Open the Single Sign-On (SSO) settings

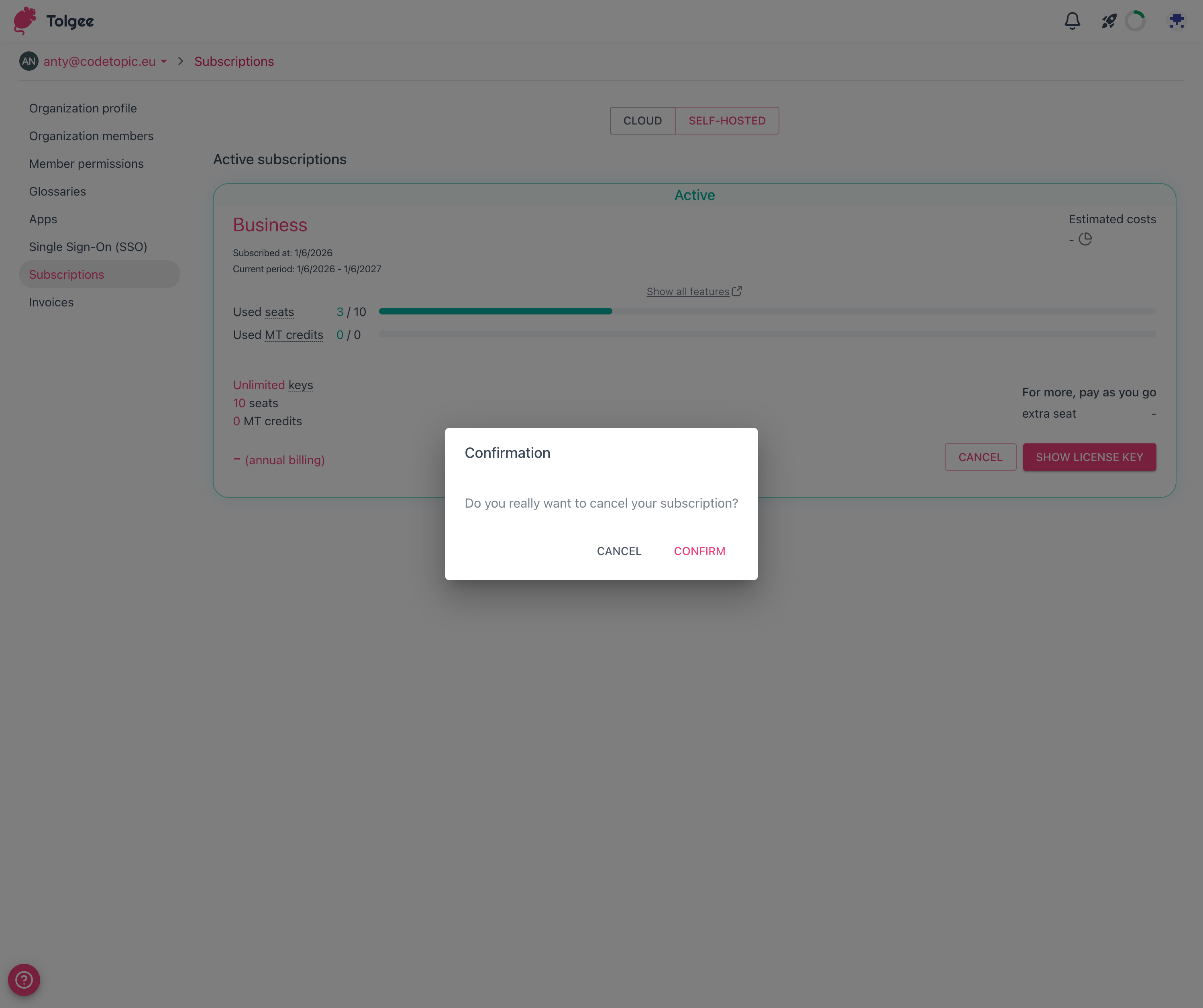coord(88,247)
